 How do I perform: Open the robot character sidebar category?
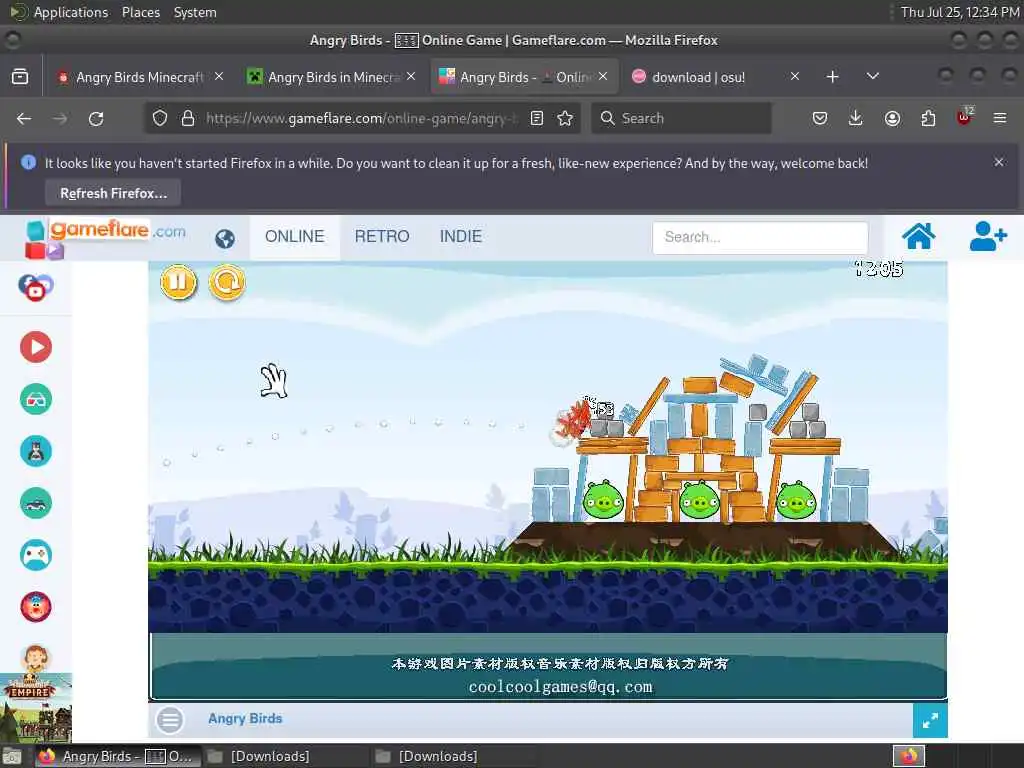(36, 451)
